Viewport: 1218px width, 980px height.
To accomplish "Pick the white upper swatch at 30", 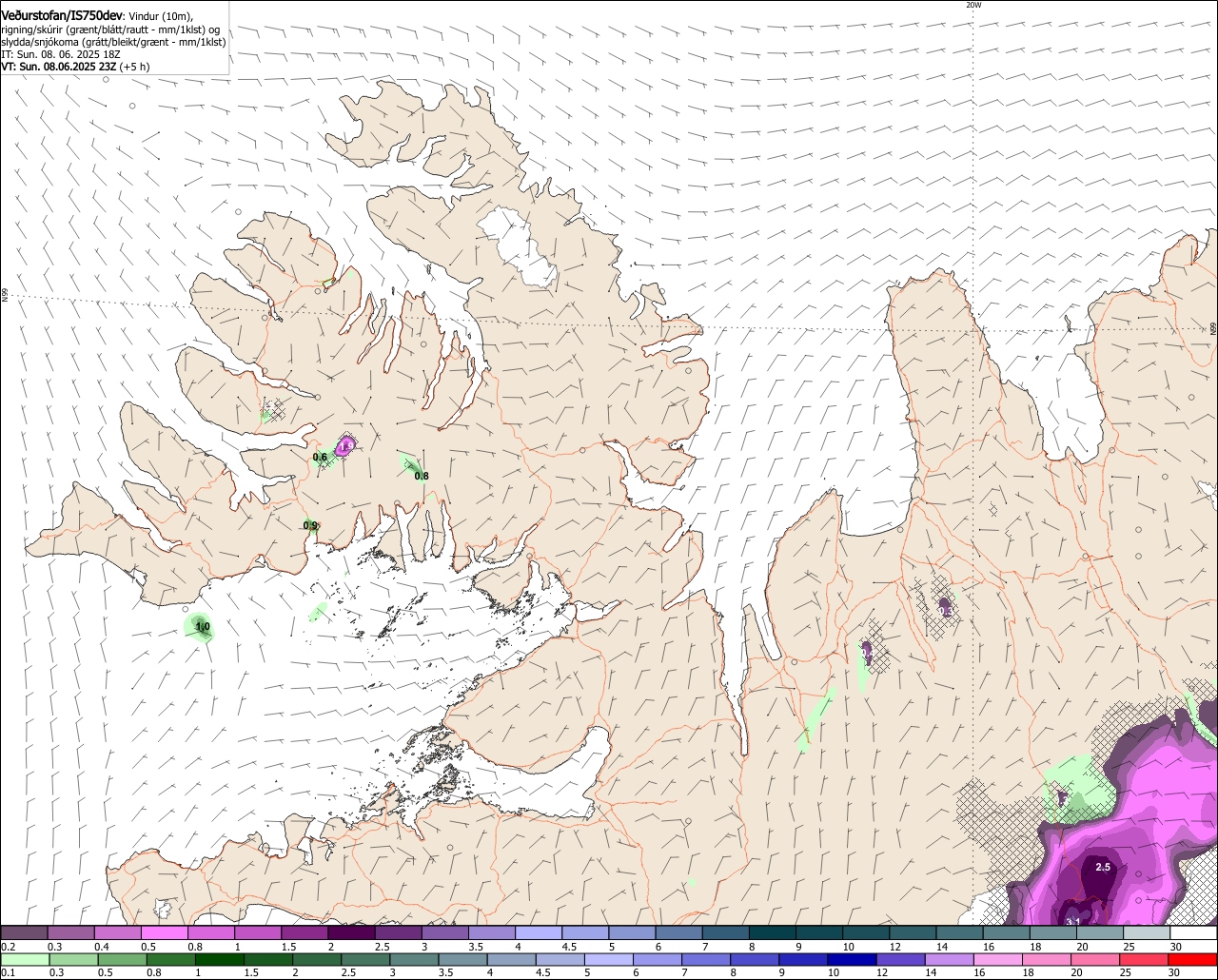I will (1193, 933).
